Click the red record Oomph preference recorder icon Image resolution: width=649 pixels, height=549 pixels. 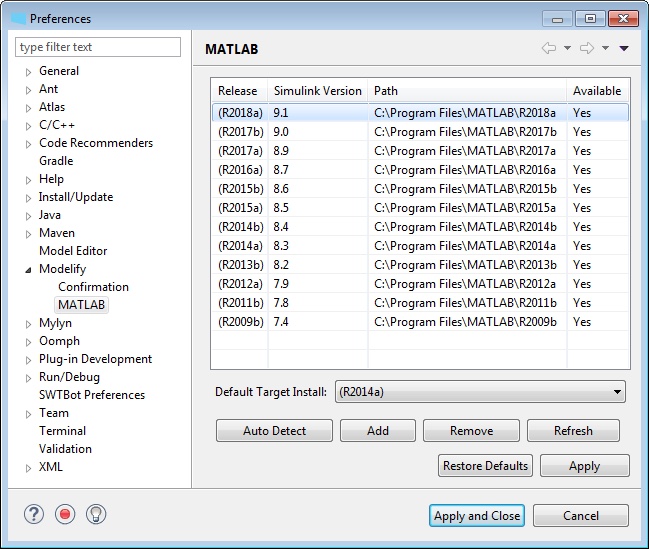[x=65, y=514]
